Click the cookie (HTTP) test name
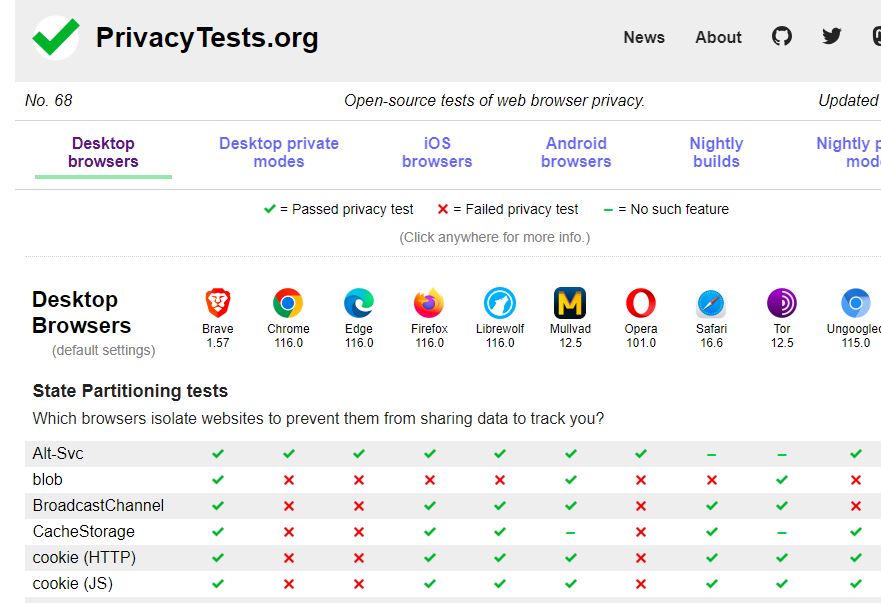Viewport: 881px width, 603px height. pos(84,557)
